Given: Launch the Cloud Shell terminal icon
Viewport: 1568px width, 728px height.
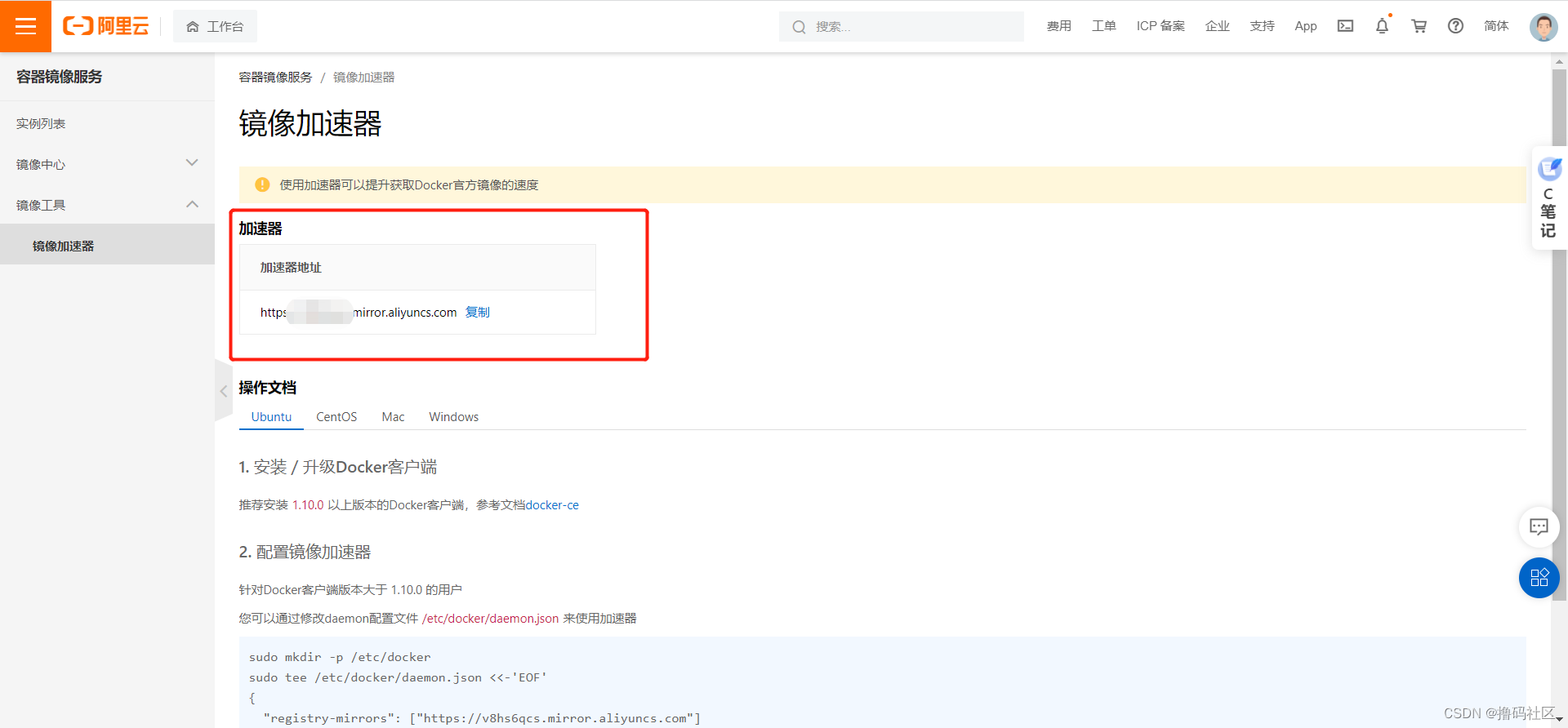Looking at the screenshot, I should coord(1345,26).
